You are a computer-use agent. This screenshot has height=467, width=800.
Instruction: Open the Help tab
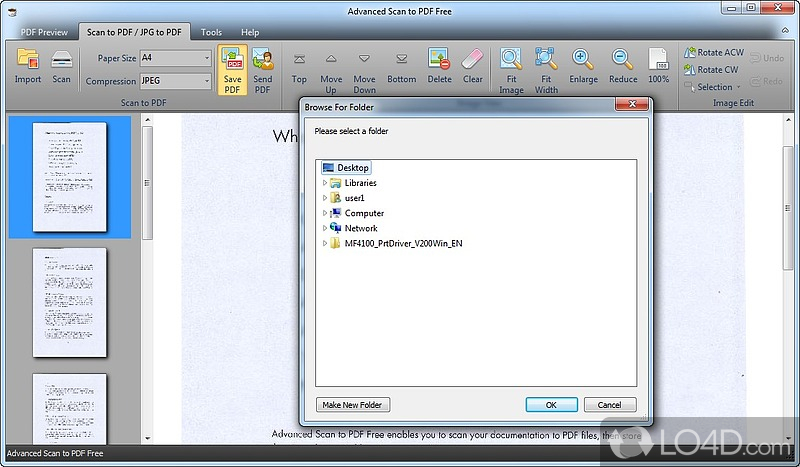tap(250, 32)
